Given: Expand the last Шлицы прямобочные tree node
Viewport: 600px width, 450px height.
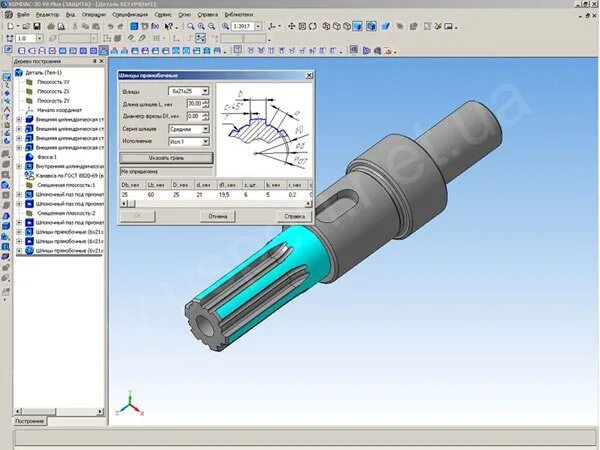Looking at the screenshot, I should [x=19, y=251].
